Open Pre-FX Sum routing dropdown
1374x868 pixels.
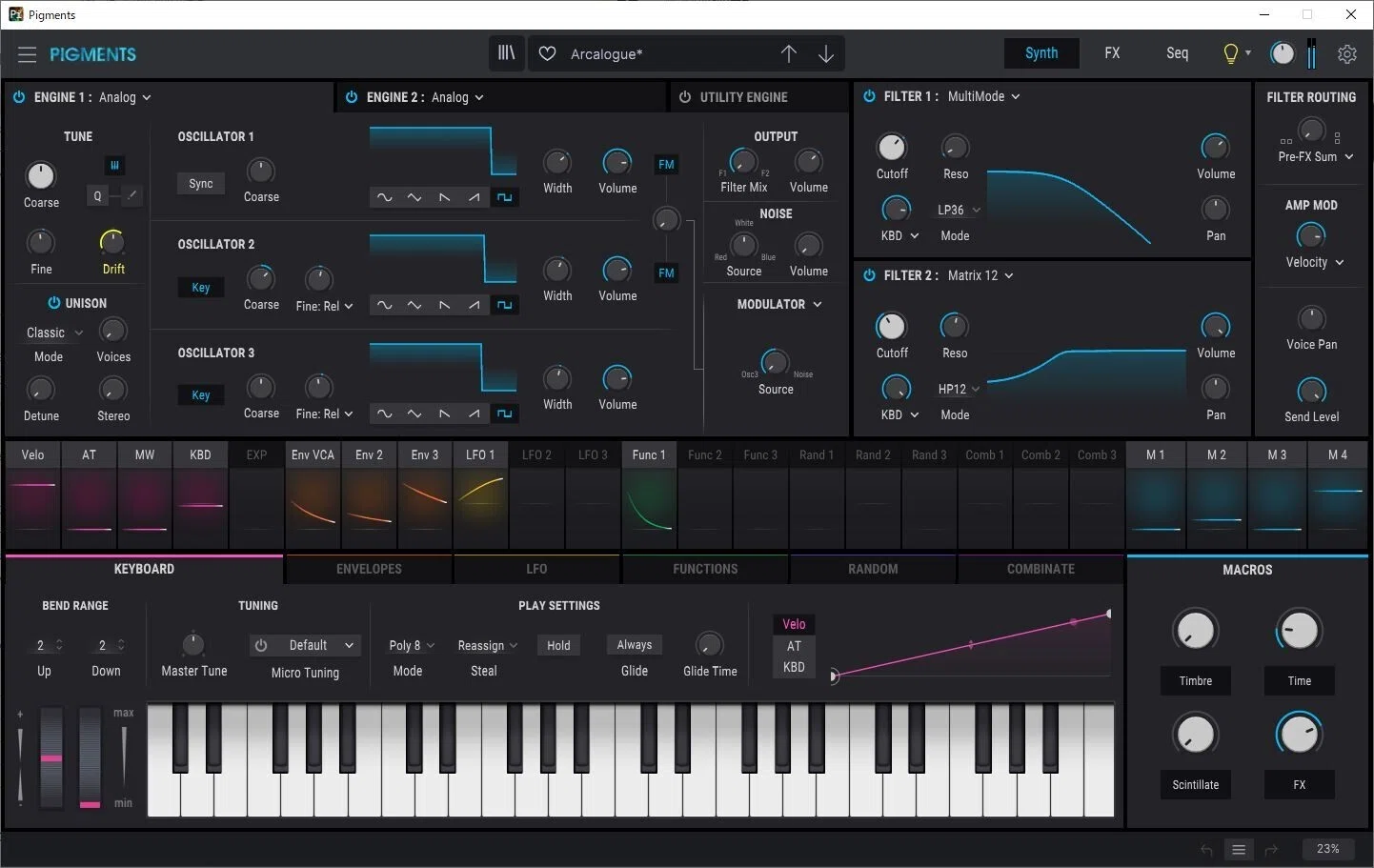click(1316, 156)
